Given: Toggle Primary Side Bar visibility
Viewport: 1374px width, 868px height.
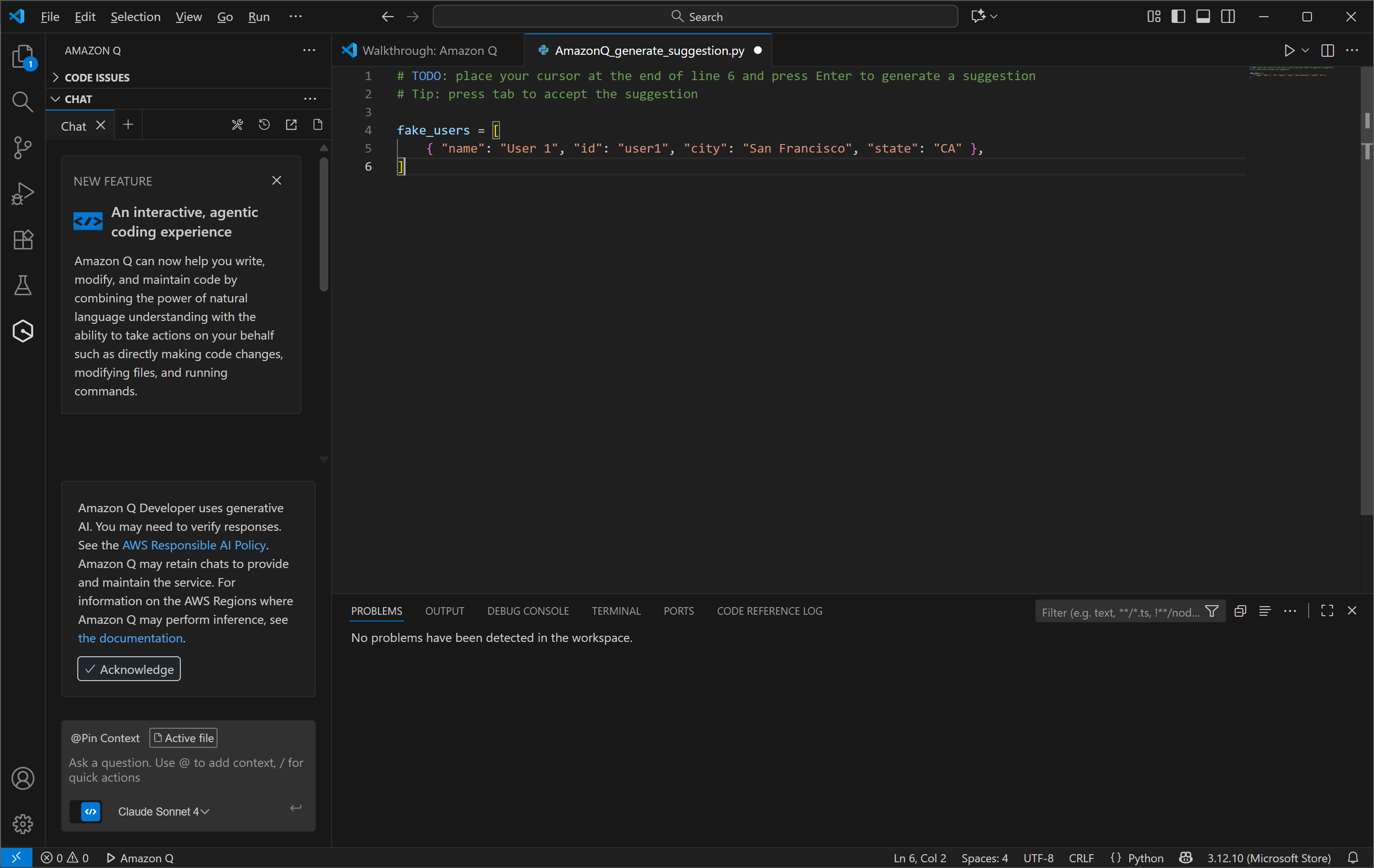Looking at the screenshot, I should click(1178, 17).
